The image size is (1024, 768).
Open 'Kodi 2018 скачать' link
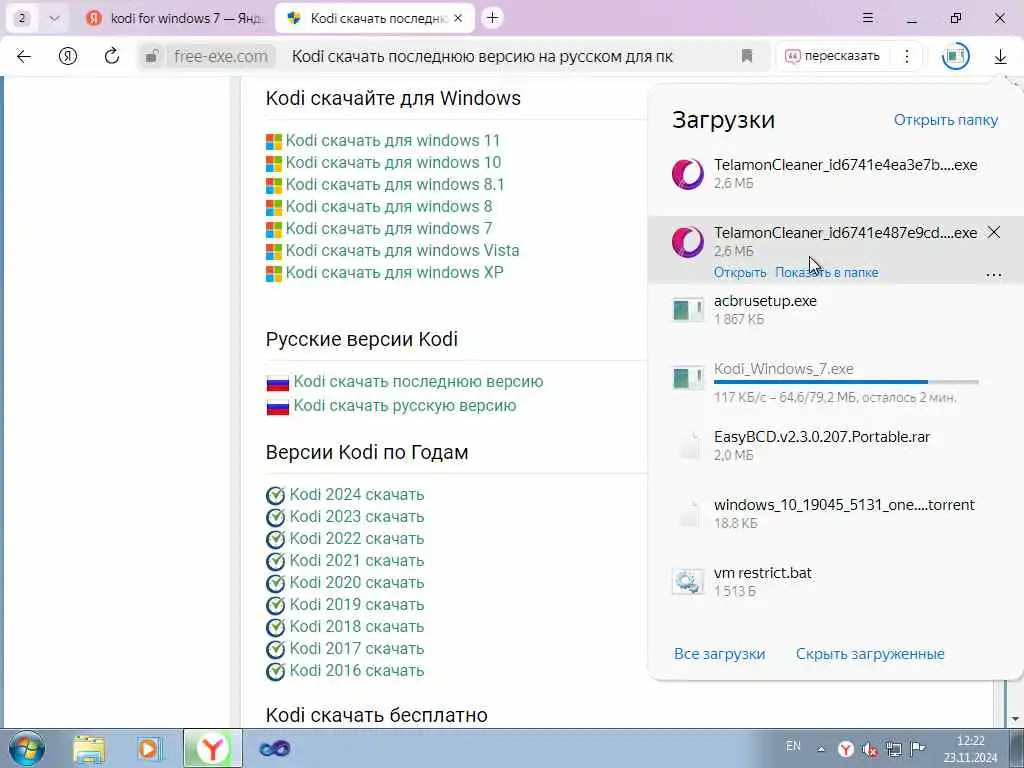[x=357, y=626]
